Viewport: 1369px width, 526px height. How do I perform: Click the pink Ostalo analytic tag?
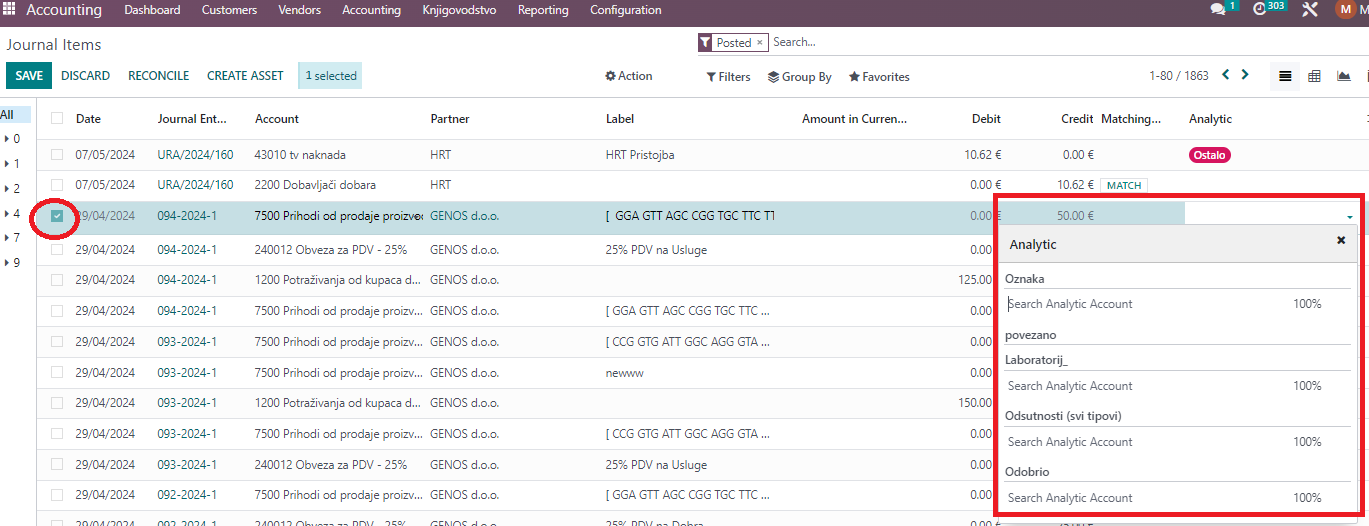1209,155
